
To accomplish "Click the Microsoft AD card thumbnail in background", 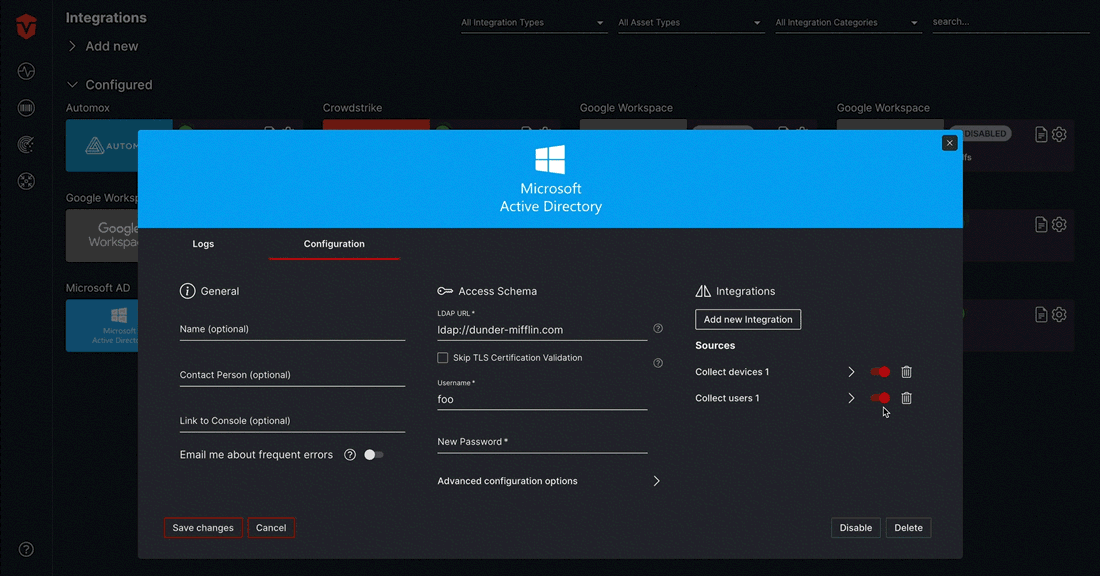I will (x=102, y=326).
